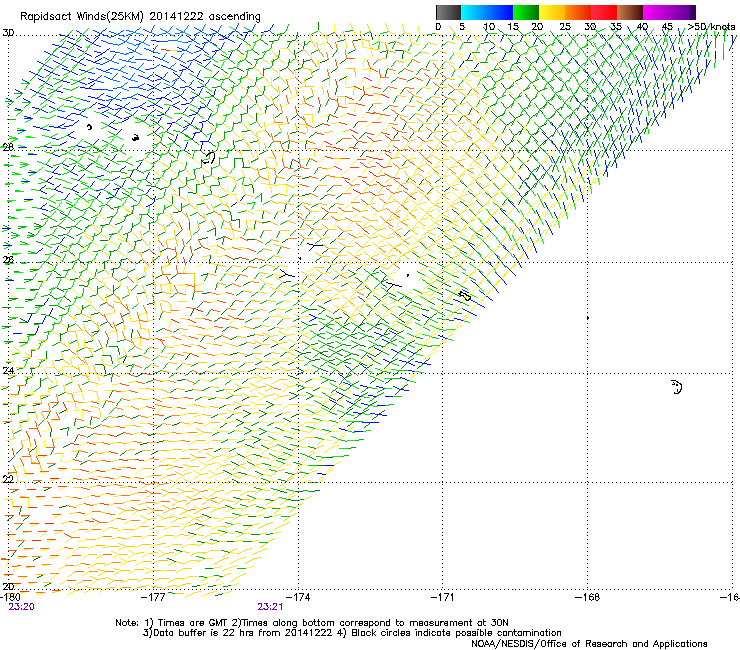Pick the orange 25–30 knot legend swatch
The height and width of the screenshot is (650, 740).
point(578,12)
